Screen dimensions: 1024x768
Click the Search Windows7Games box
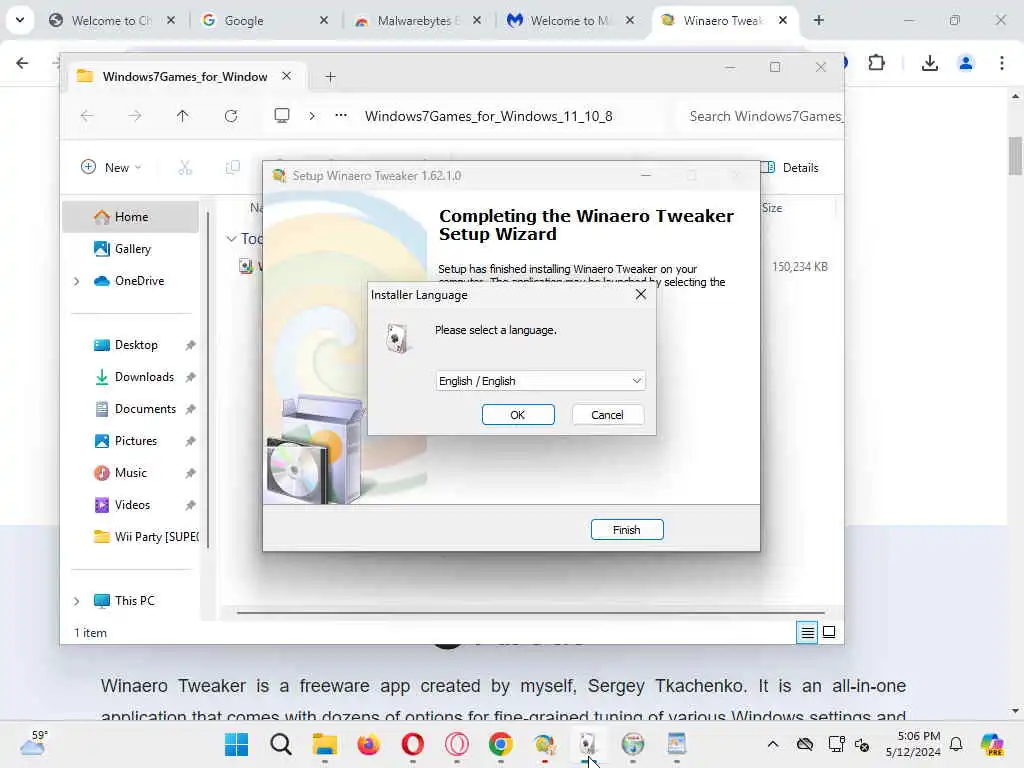tap(761, 116)
